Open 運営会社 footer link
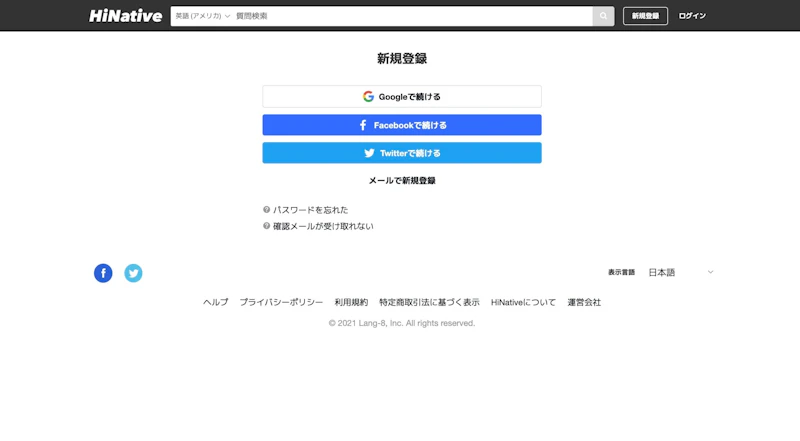This screenshot has width=800, height=441. (x=584, y=302)
